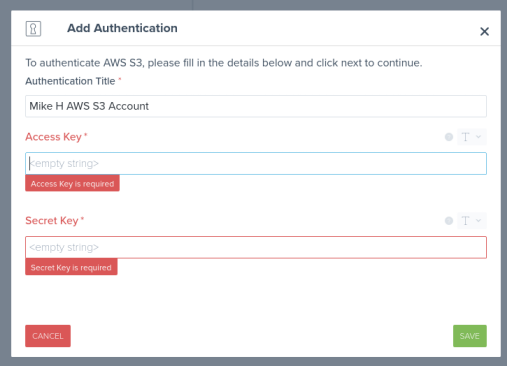The height and width of the screenshot is (366, 507).
Task: Click the Save button
Action: click(470, 336)
